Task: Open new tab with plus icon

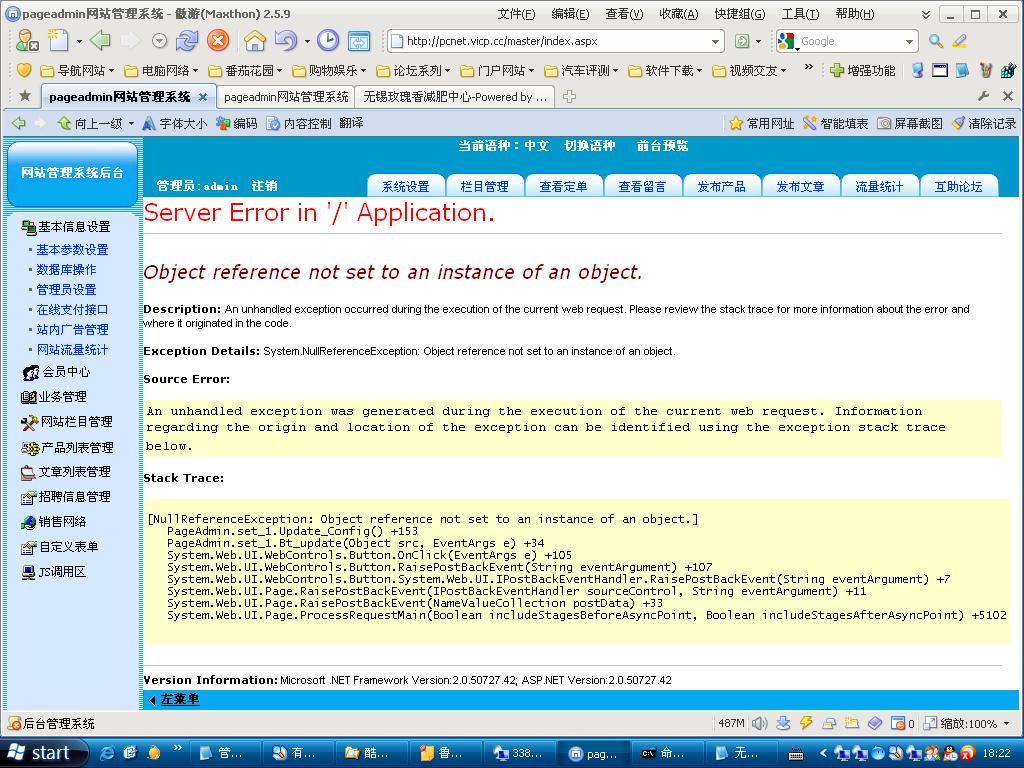Action: [x=569, y=97]
